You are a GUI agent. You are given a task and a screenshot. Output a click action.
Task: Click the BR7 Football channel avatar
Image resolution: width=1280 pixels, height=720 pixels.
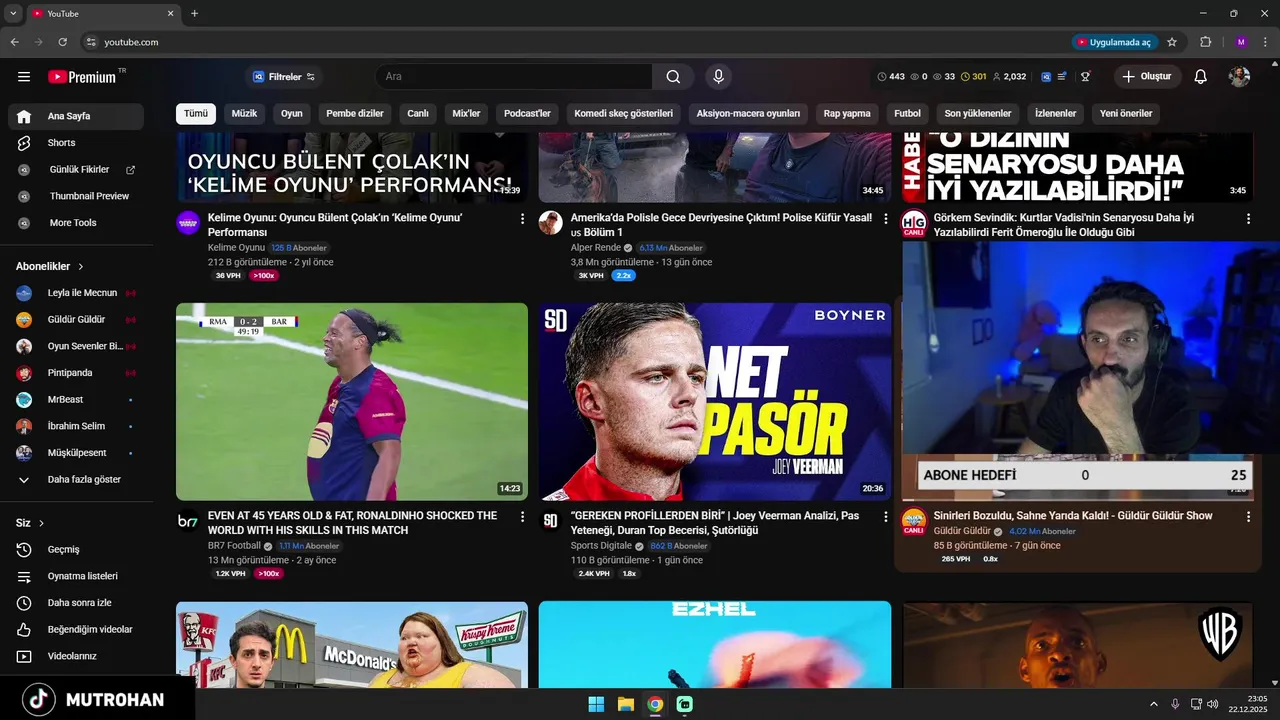click(x=188, y=521)
